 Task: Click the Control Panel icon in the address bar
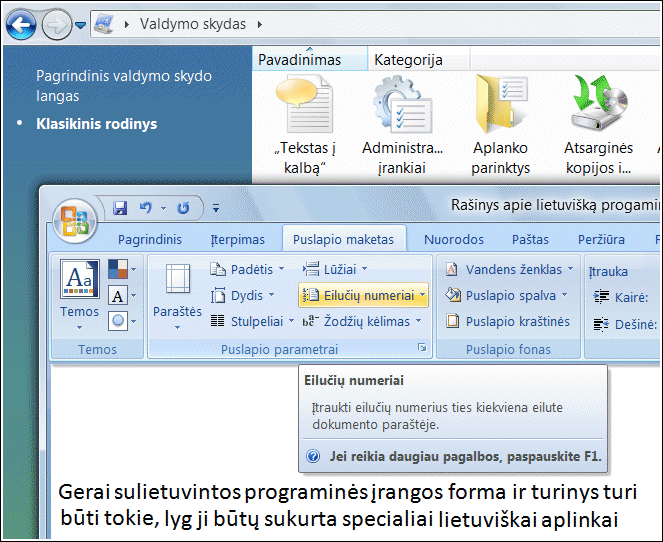coord(104,24)
